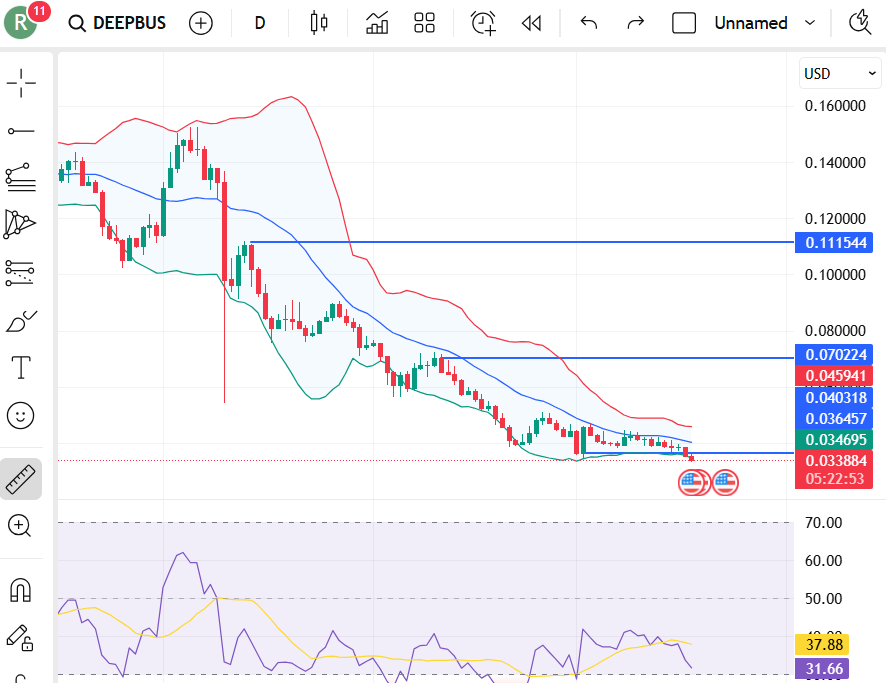
Task: Activate the zoom-in tool
Action: [21, 526]
